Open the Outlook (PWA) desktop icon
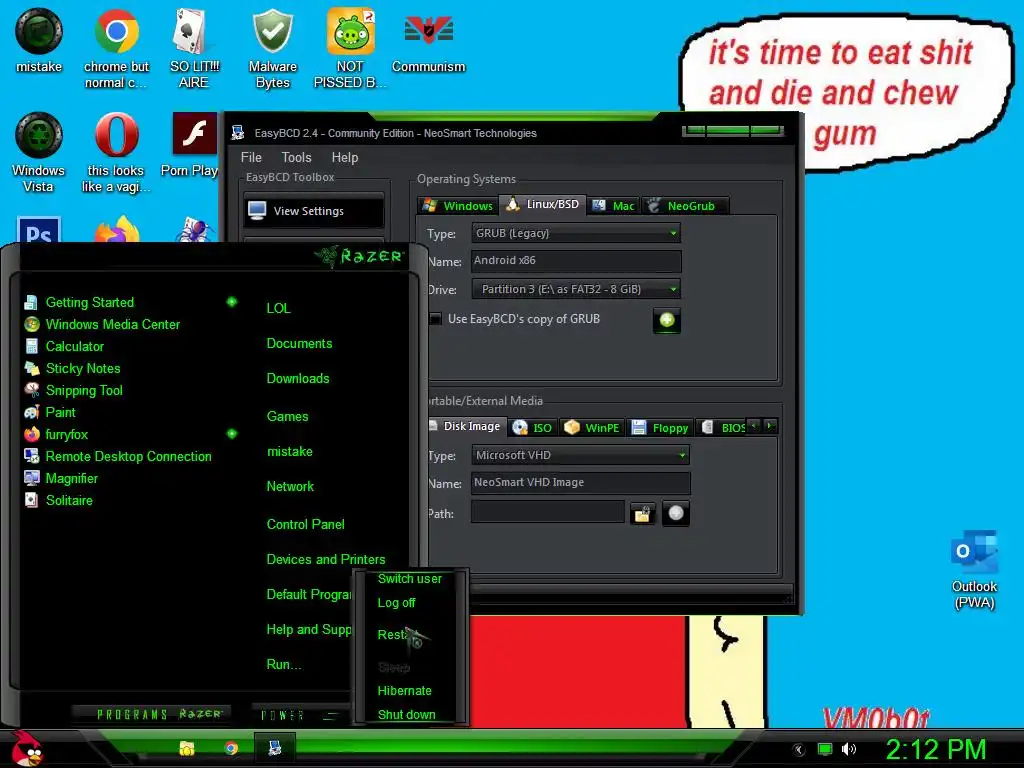 point(974,569)
